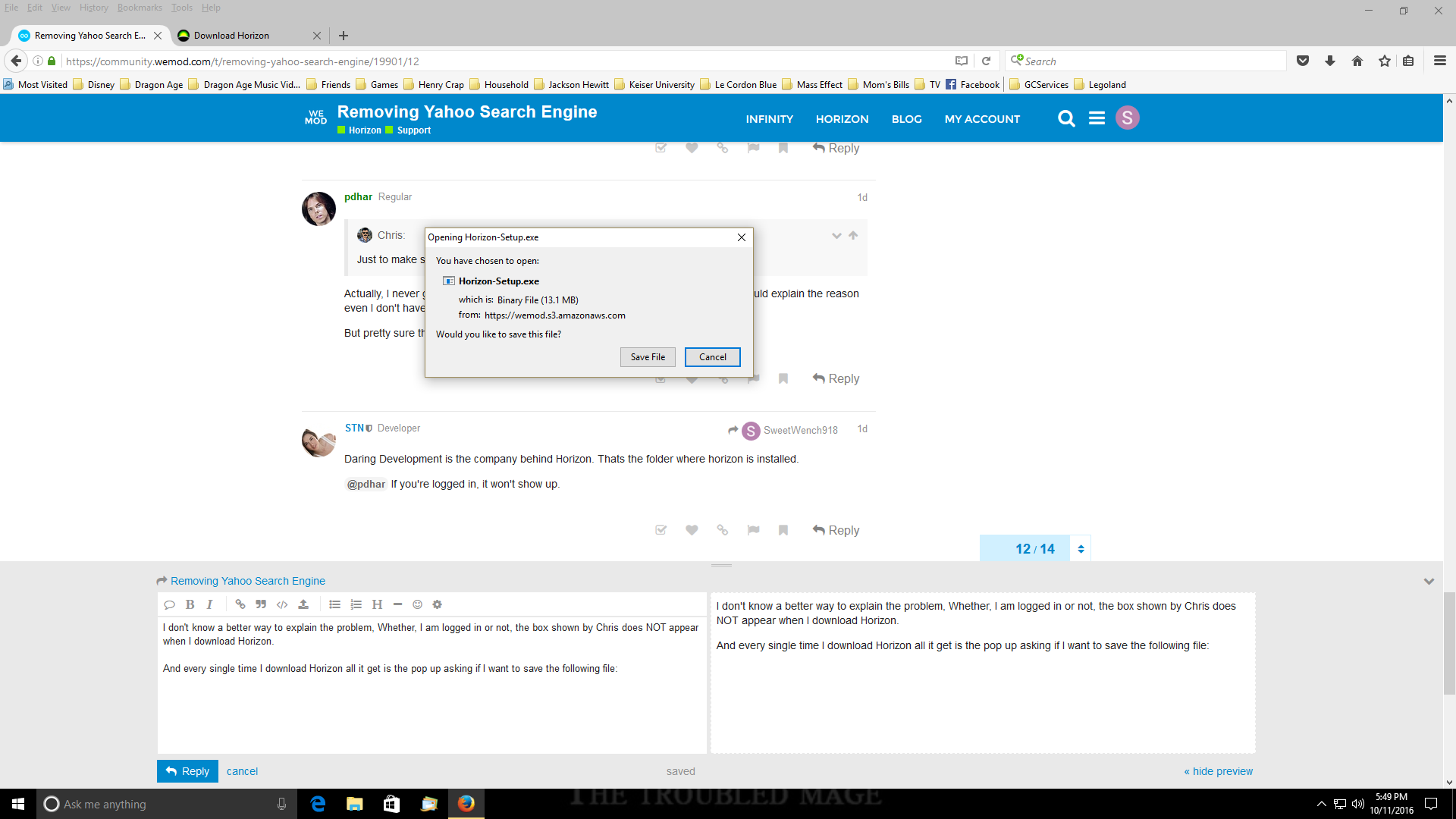This screenshot has width=1456, height=819.
Task: Expand the quoted Chris post
Action: pos(836,236)
